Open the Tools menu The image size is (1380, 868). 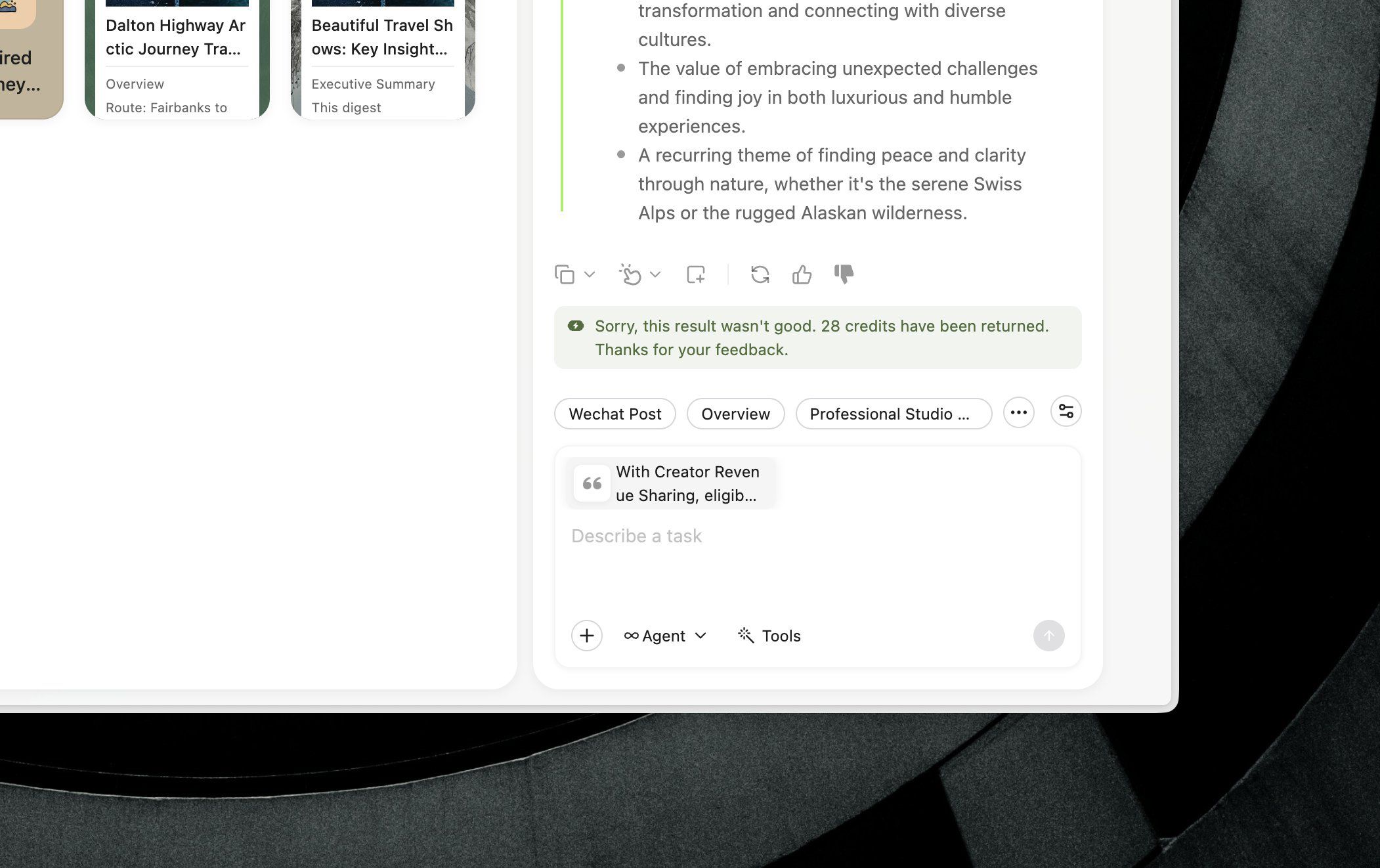tap(769, 636)
